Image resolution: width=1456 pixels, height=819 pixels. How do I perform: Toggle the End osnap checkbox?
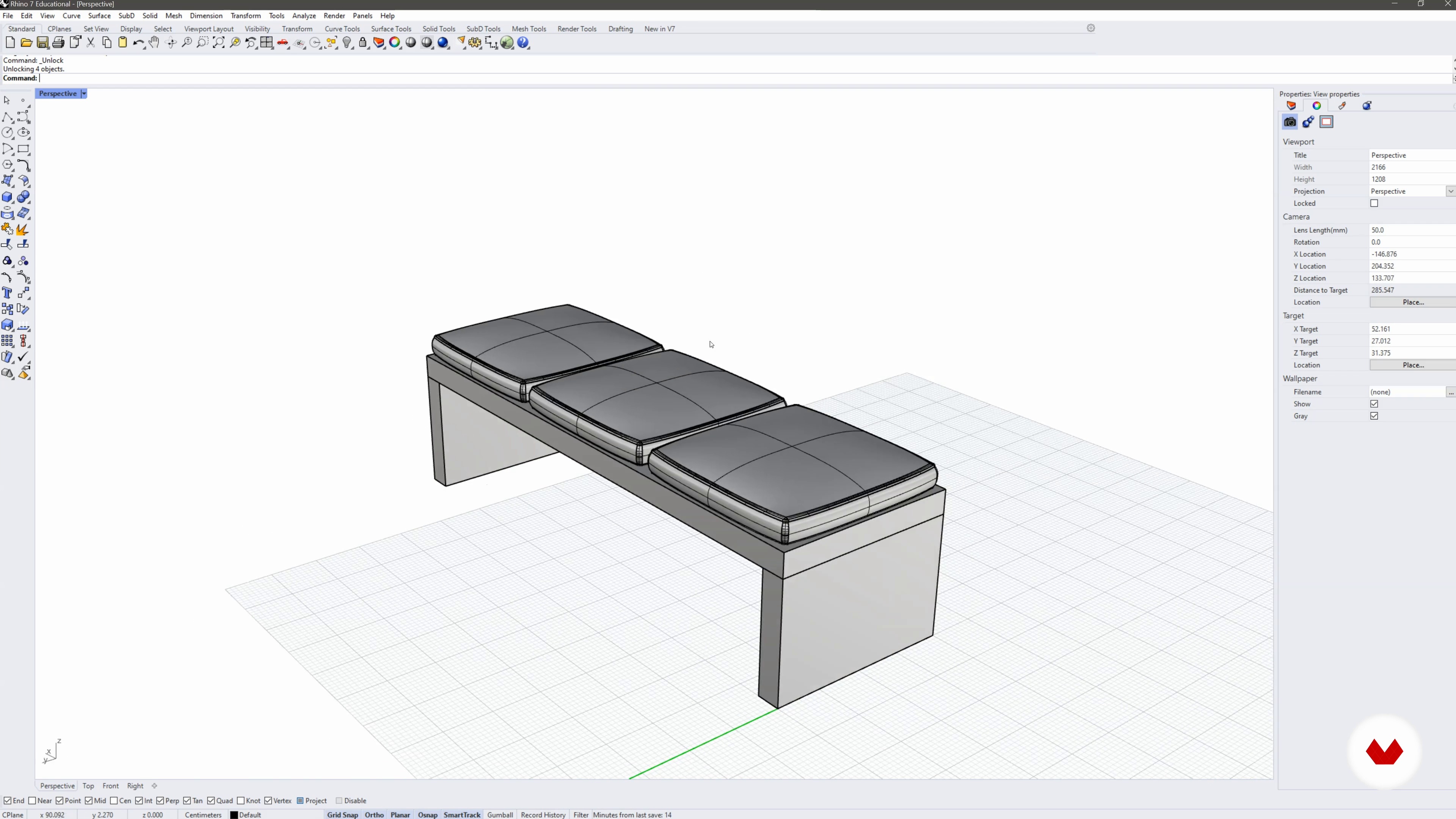7,800
